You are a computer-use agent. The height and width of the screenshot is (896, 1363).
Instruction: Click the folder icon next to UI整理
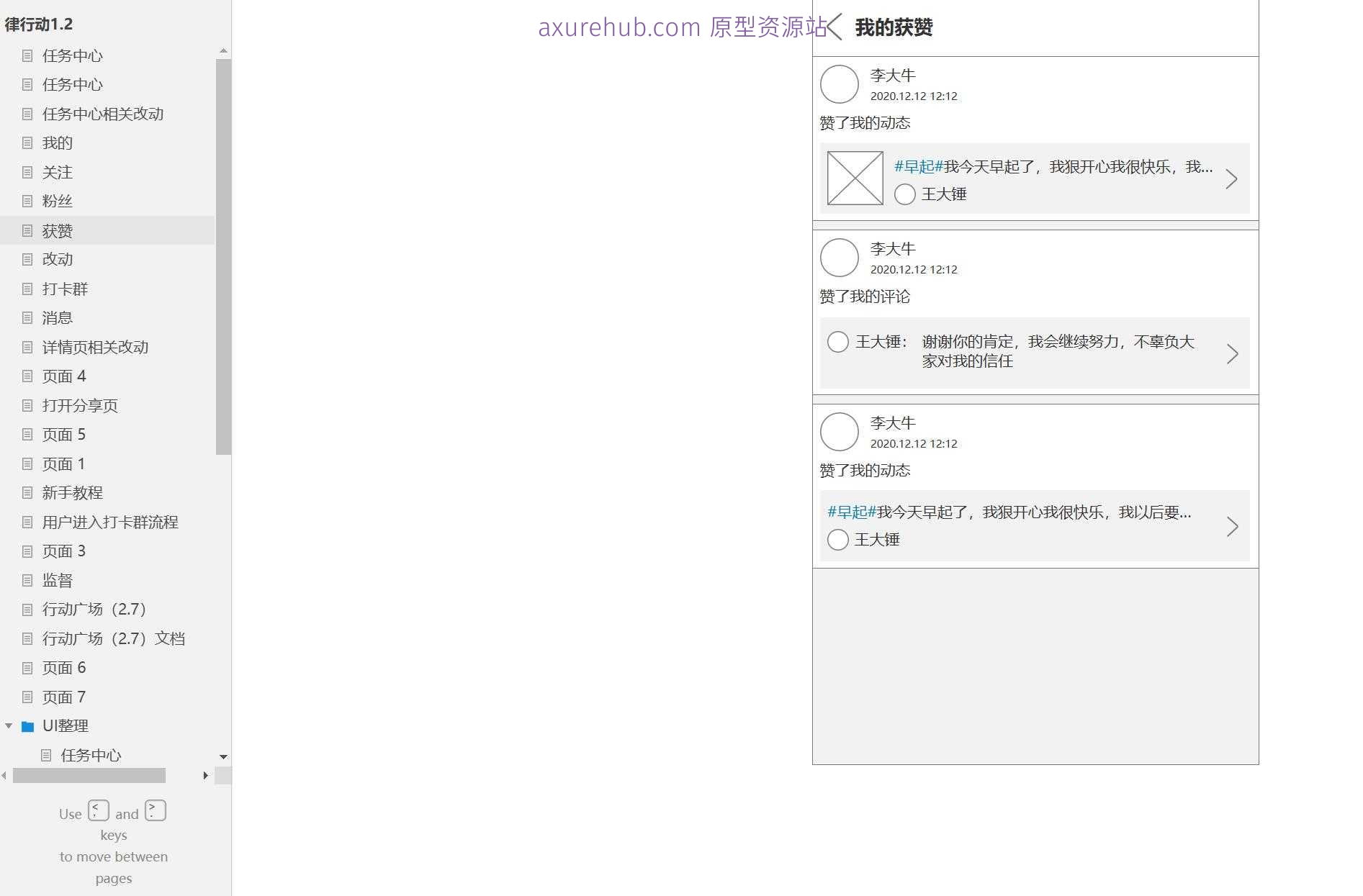point(28,726)
